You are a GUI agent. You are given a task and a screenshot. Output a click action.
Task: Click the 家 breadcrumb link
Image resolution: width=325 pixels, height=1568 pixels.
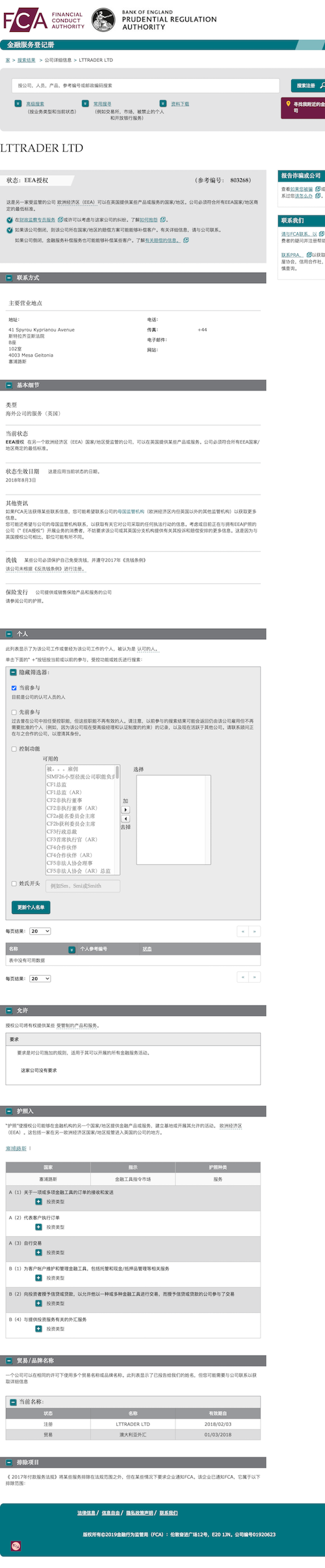point(8,60)
